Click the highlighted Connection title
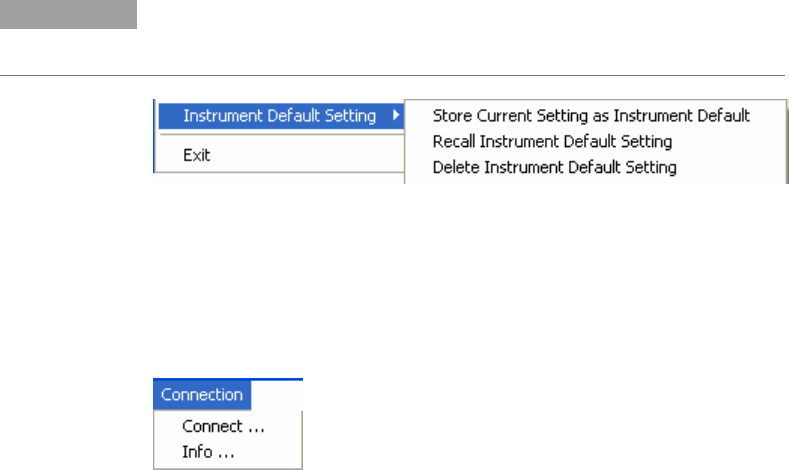 [x=202, y=395]
